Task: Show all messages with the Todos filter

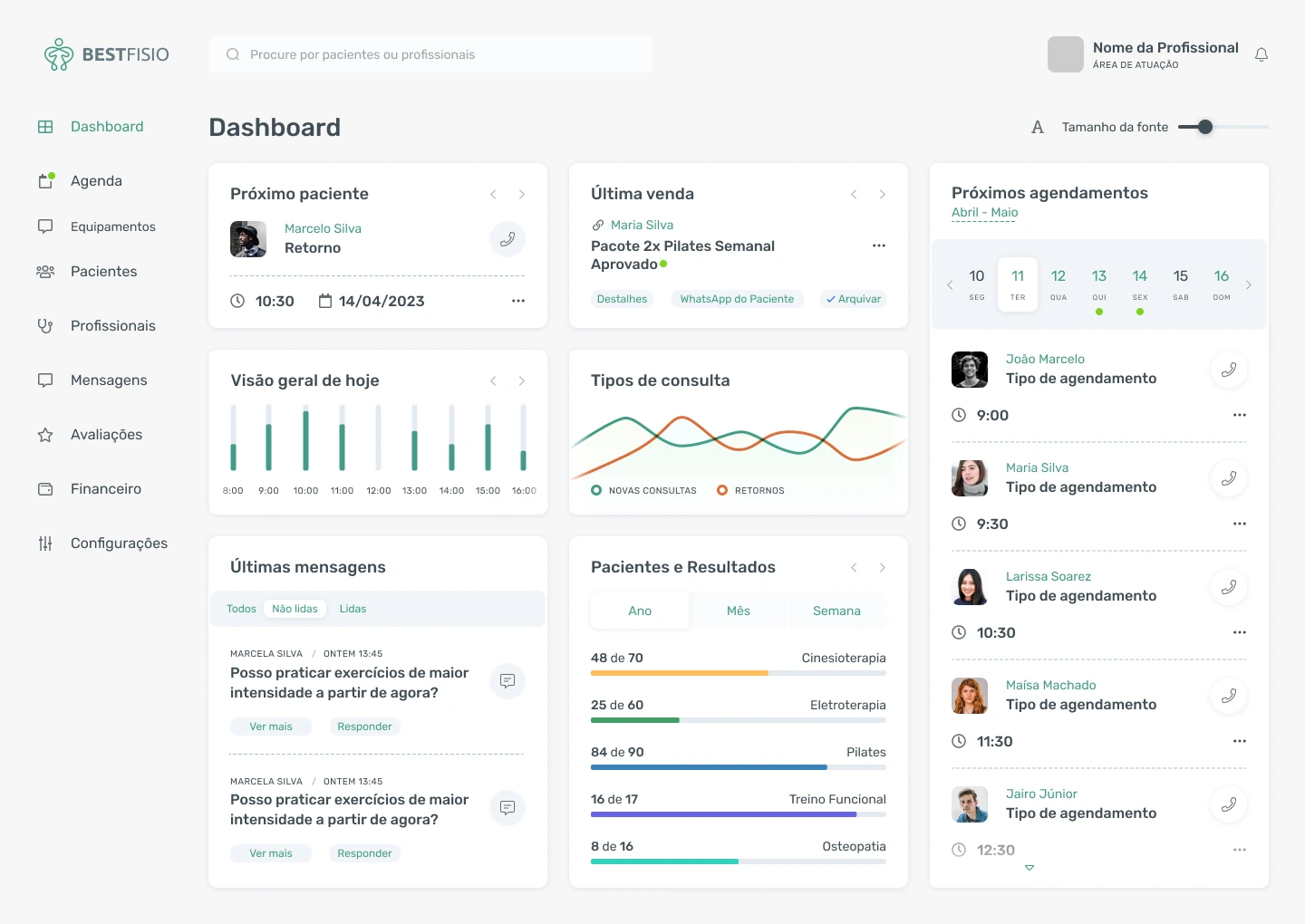Action: [x=241, y=609]
